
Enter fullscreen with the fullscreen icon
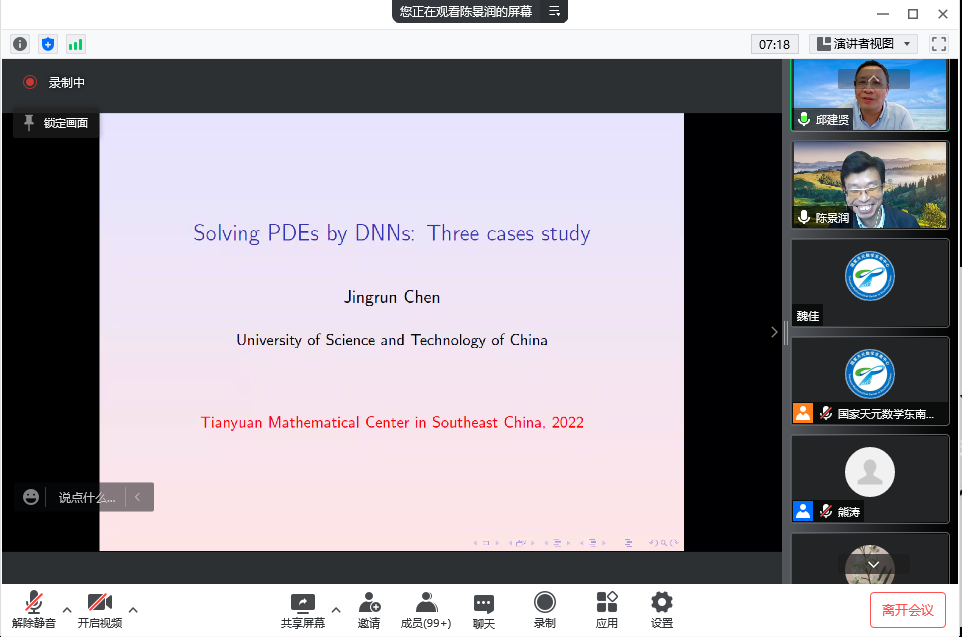click(938, 43)
